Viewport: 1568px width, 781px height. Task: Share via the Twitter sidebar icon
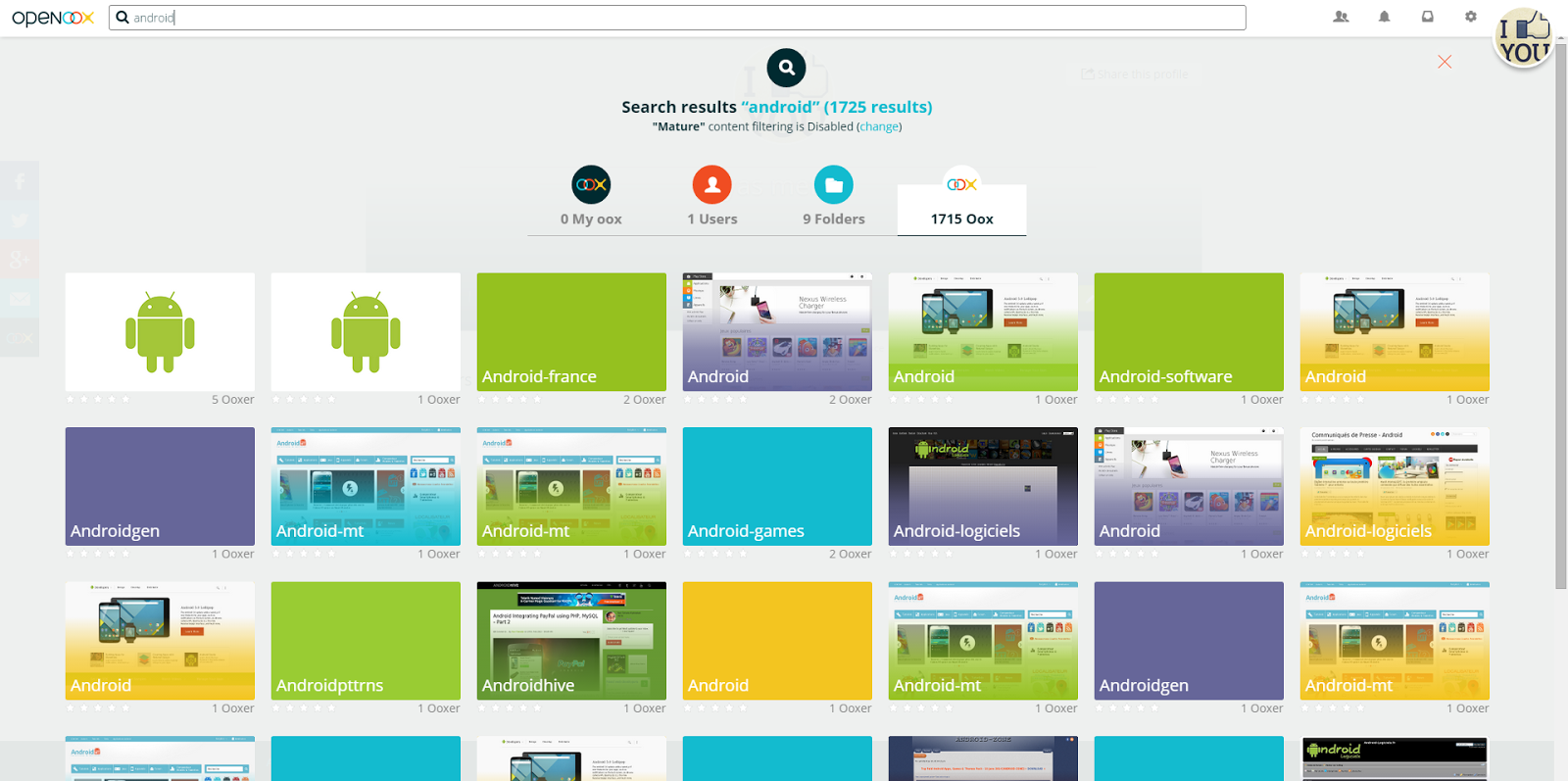click(20, 220)
